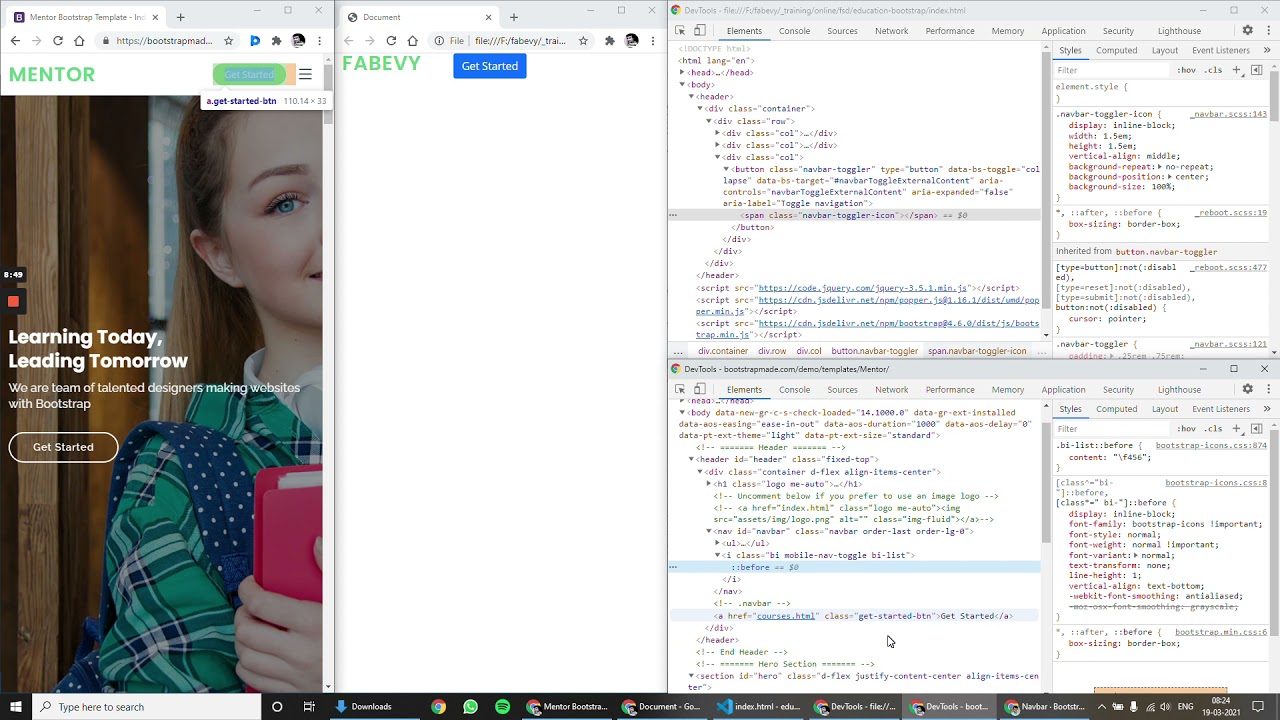Activate element inspector in bottom DevTools window

(680, 390)
